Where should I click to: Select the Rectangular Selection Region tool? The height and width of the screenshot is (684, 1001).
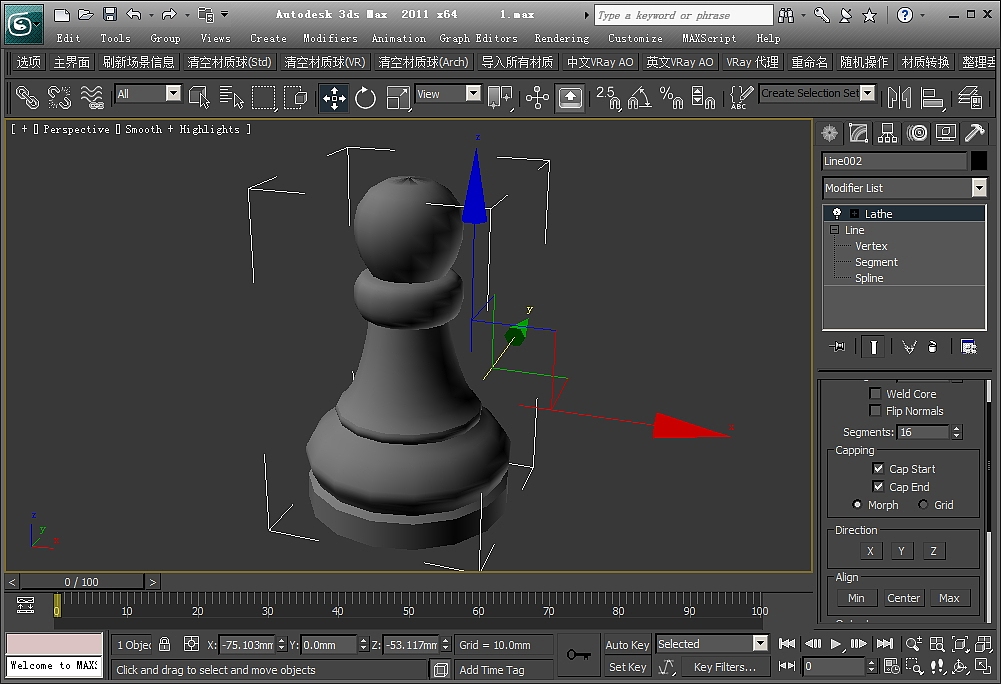coord(263,98)
